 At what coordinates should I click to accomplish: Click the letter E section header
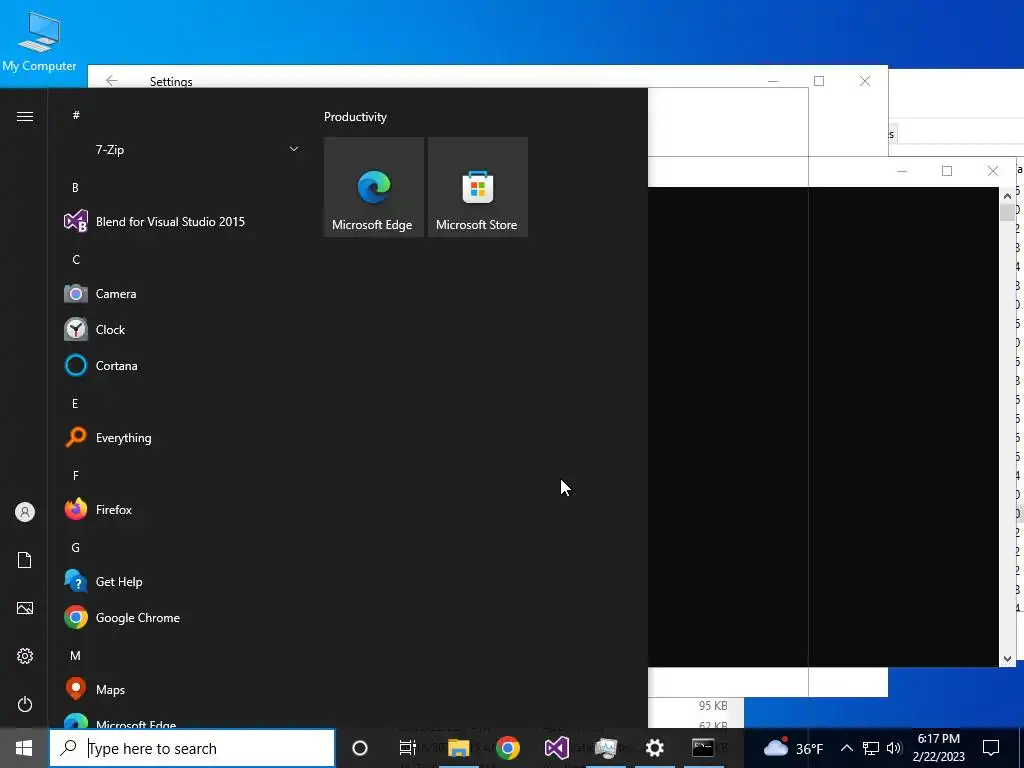click(x=75, y=404)
